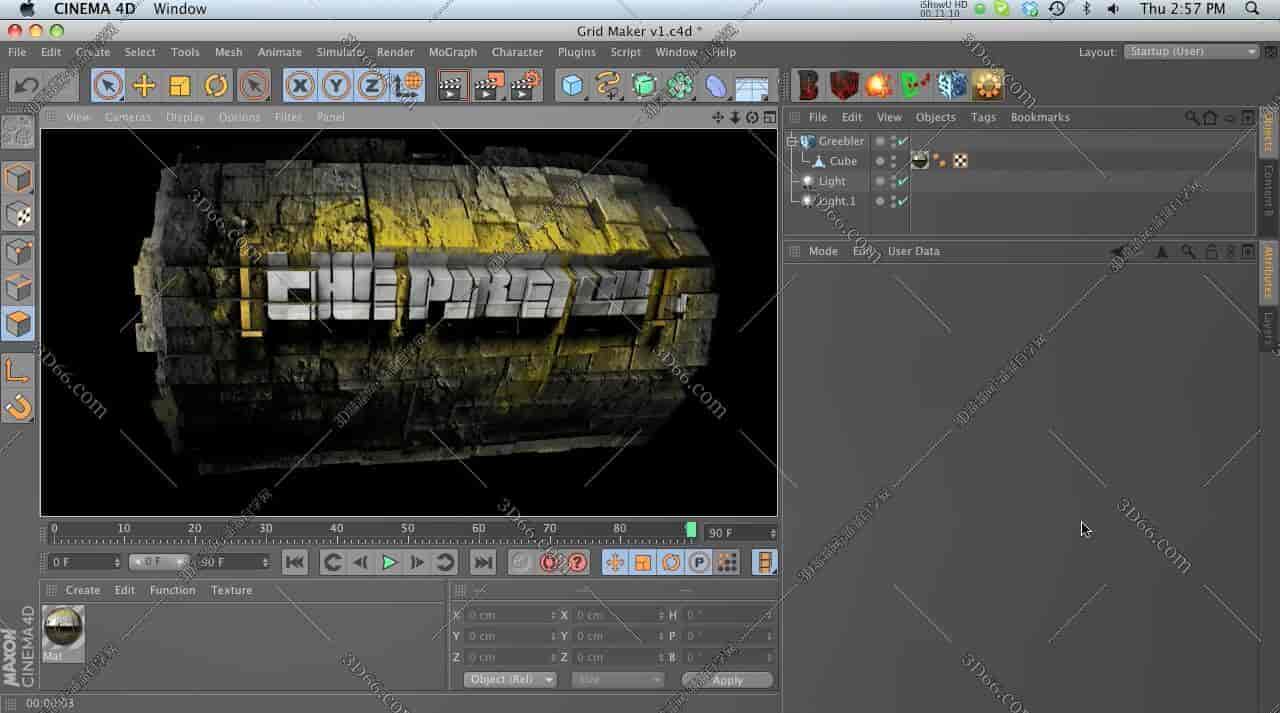Click the checkerboard texture tag on Cube
The width and height of the screenshot is (1280, 713).
point(959,160)
